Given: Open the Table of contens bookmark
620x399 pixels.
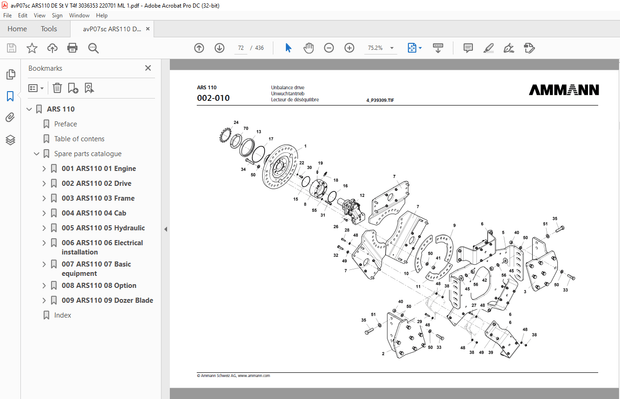Looking at the screenshot, I should (79, 139).
